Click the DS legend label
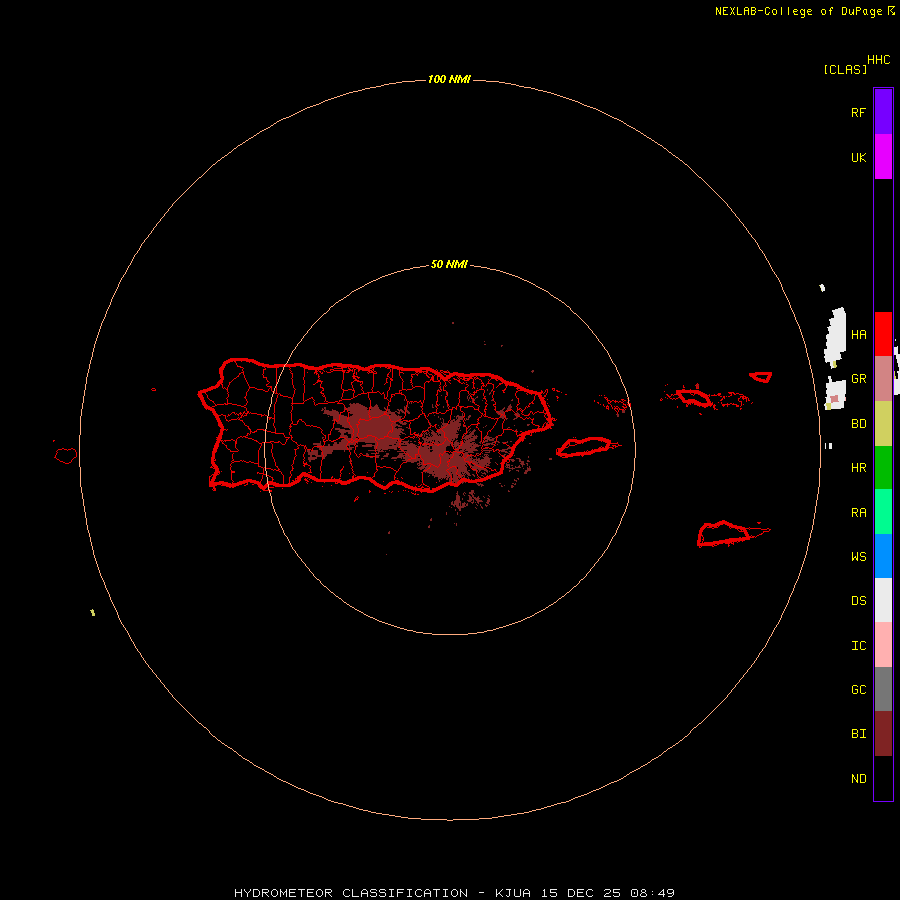 [858, 600]
